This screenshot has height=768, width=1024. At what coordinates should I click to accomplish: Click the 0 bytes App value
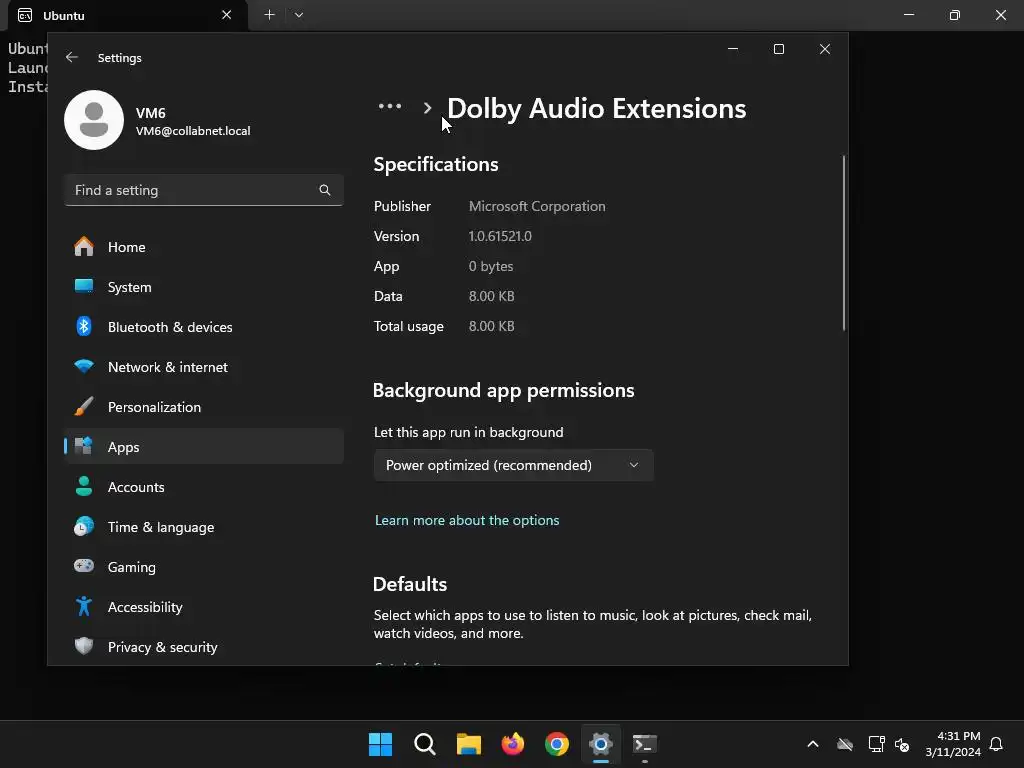(x=491, y=266)
